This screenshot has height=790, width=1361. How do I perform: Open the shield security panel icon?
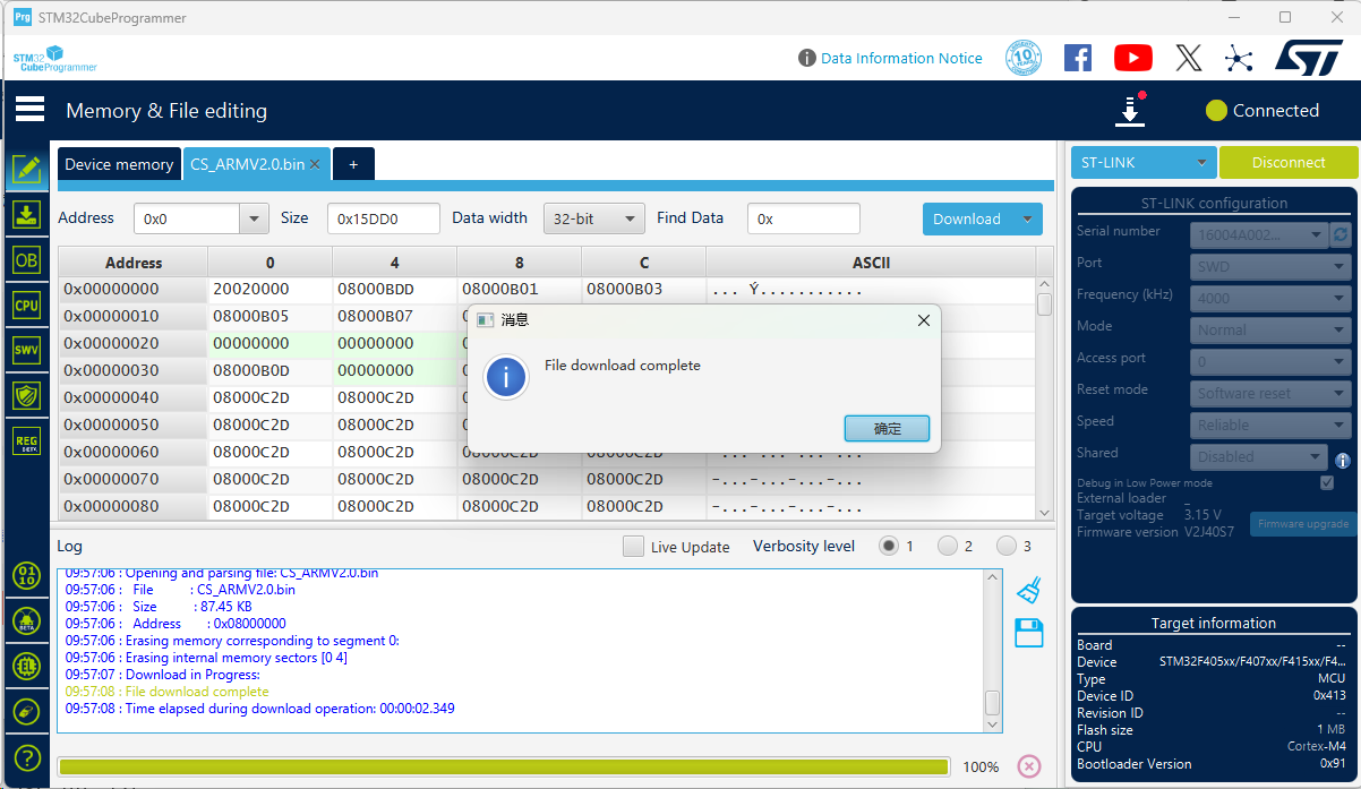pyautogui.click(x=26, y=395)
